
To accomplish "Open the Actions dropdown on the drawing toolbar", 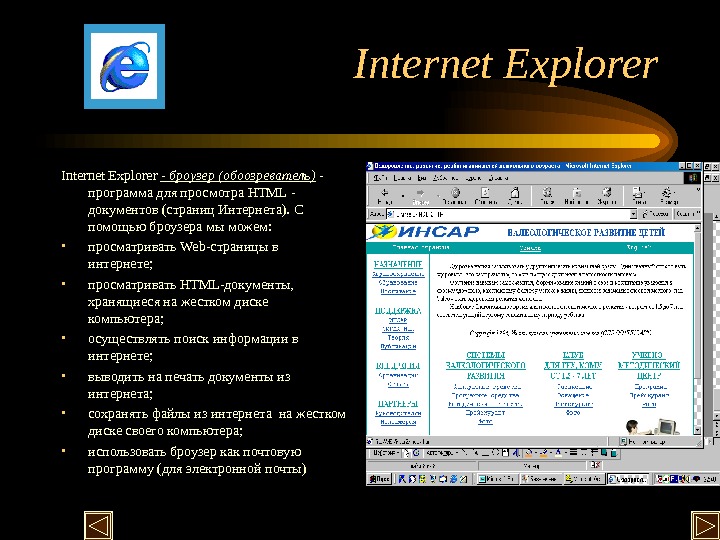I will coord(386,453).
